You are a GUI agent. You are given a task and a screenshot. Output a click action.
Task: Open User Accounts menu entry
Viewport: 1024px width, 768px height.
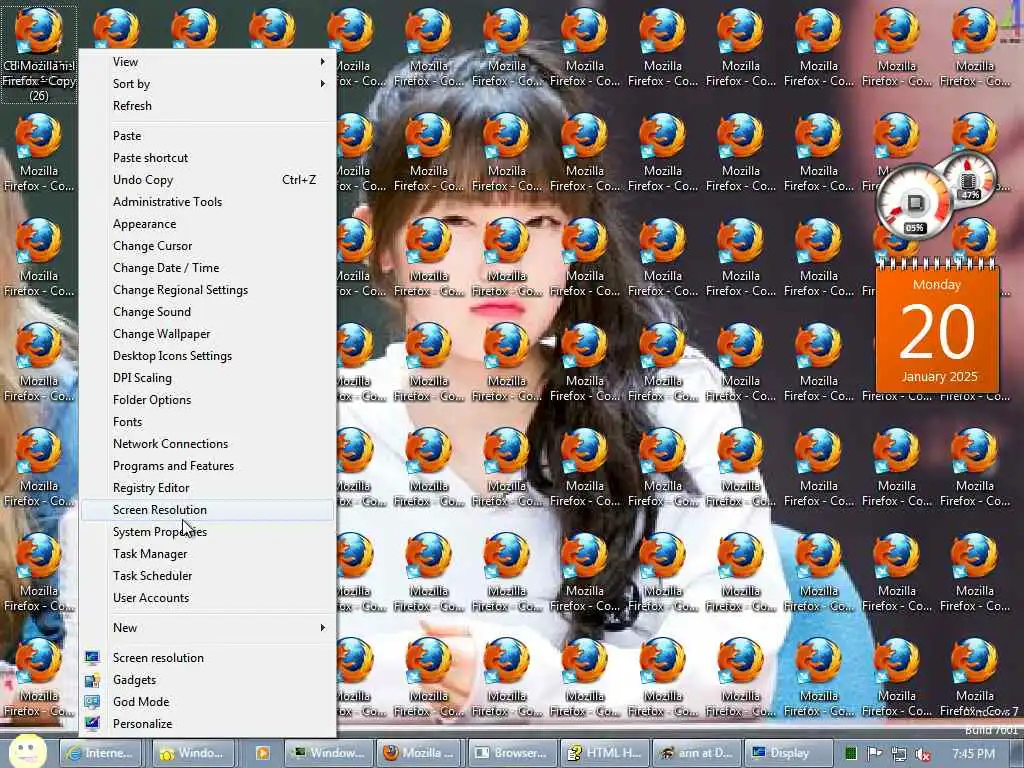[208, 598]
